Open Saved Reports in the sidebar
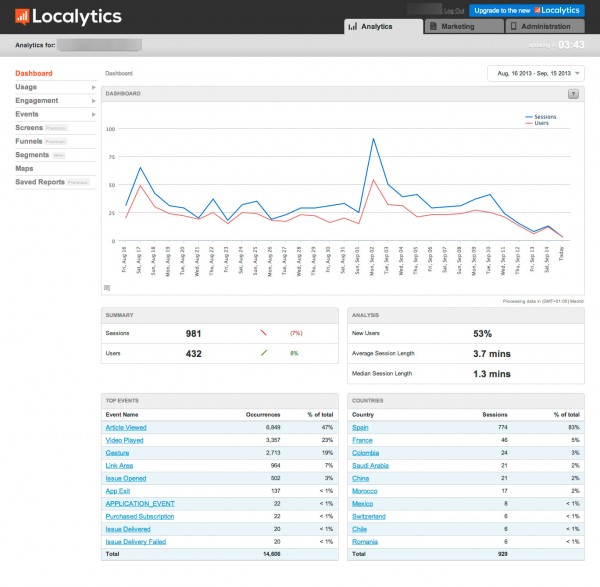 (40, 182)
